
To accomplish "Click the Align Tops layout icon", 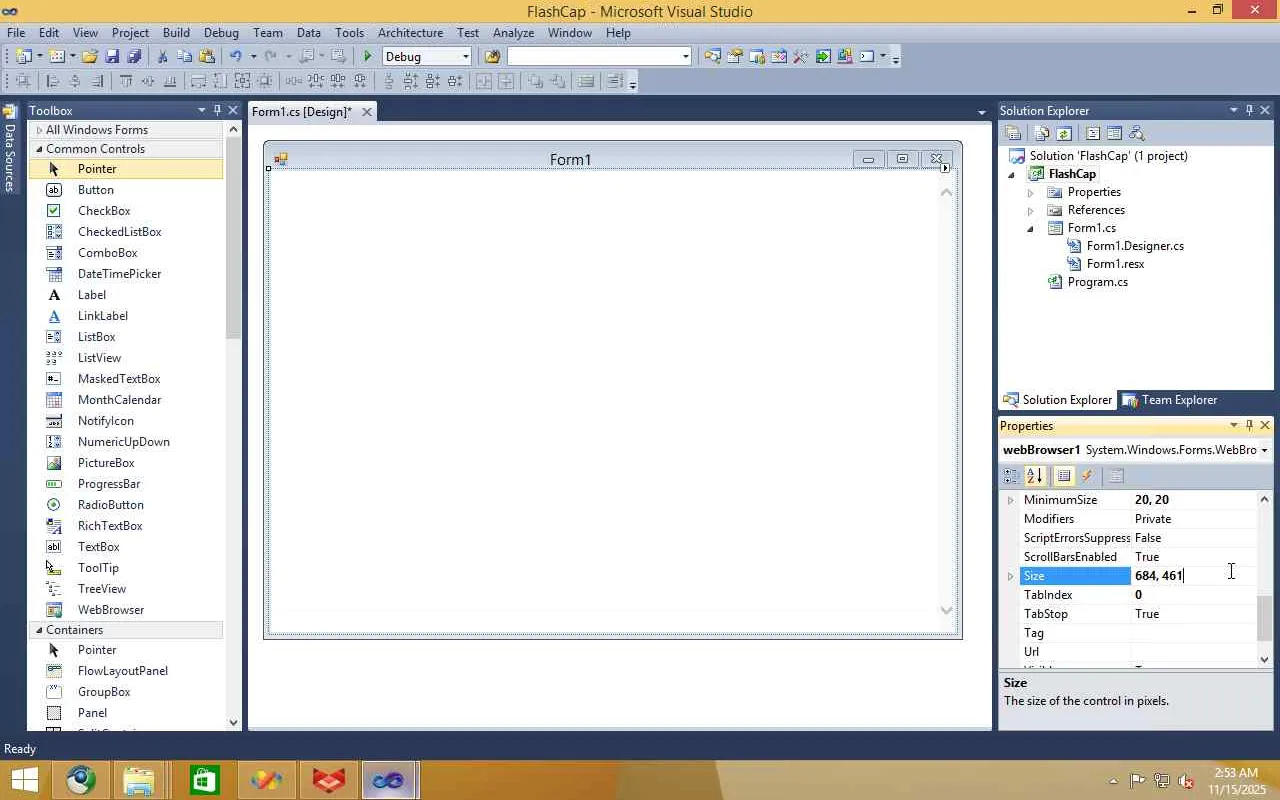I will [126, 82].
